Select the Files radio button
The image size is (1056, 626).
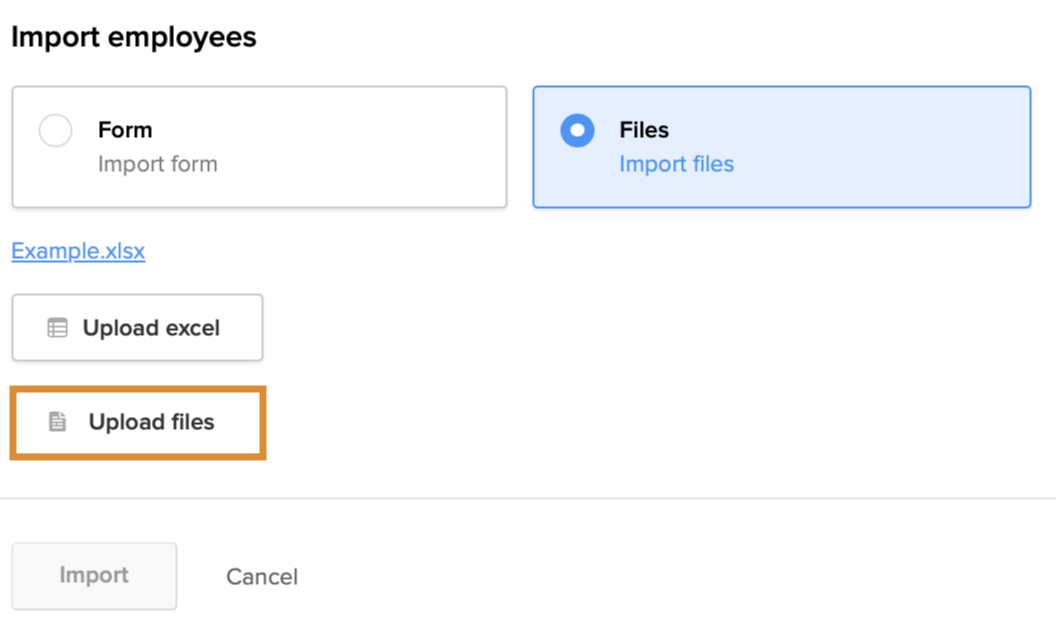point(577,131)
